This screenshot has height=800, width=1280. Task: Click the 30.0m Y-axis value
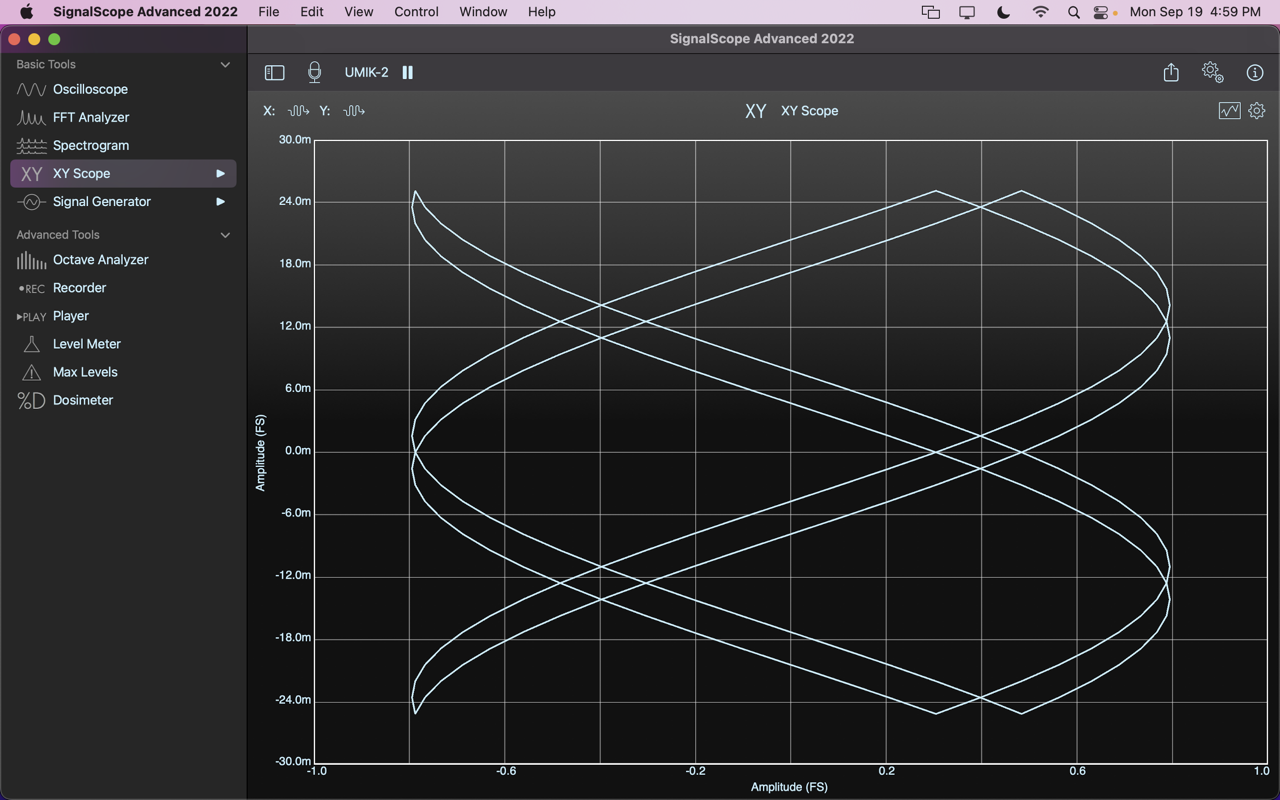pos(294,140)
